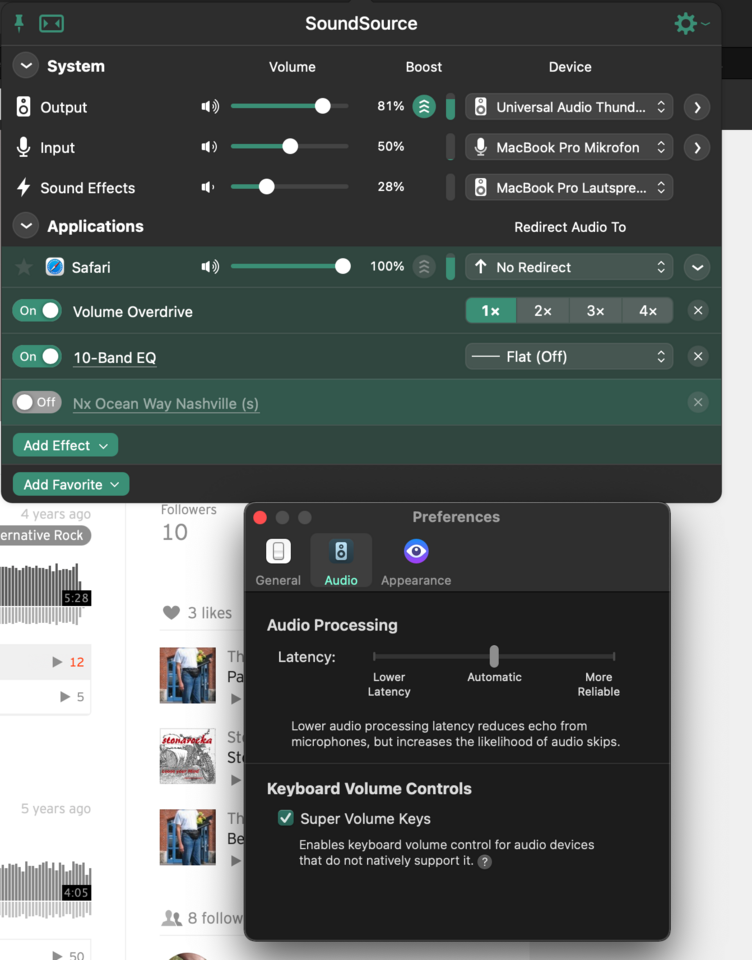Image resolution: width=752 pixels, height=960 pixels.
Task: Open Output advanced settings arrow
Action: 697,107
